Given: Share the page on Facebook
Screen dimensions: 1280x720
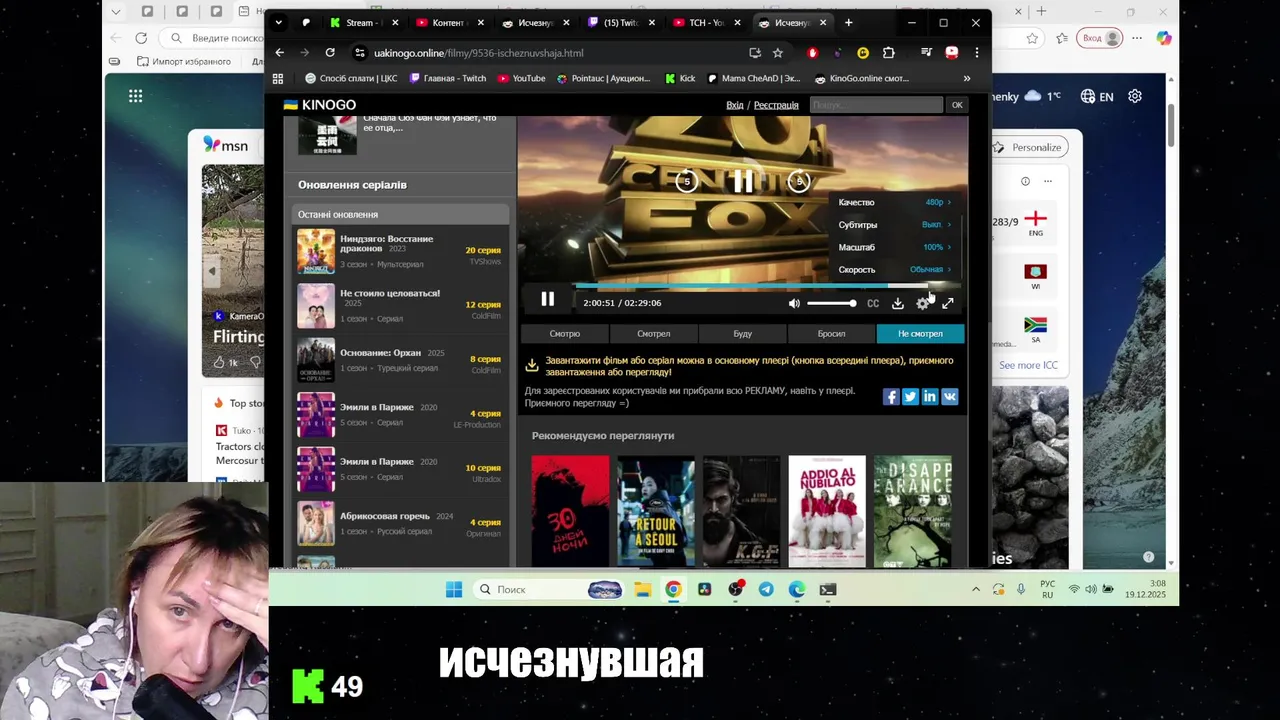Looking at the screenshot, I should 891,397.
